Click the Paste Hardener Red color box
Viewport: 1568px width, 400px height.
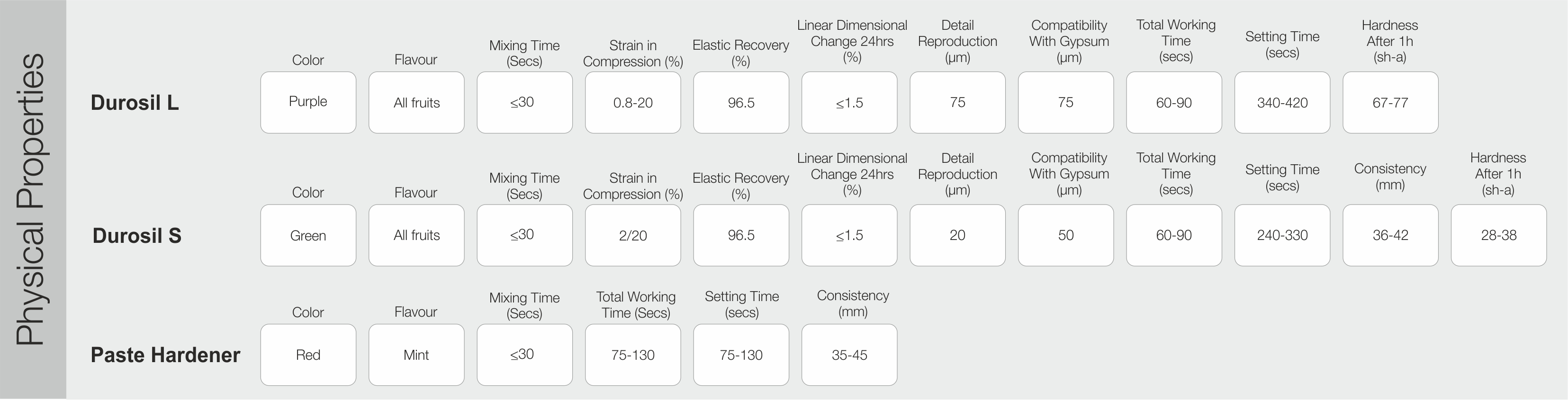[308, 355]
